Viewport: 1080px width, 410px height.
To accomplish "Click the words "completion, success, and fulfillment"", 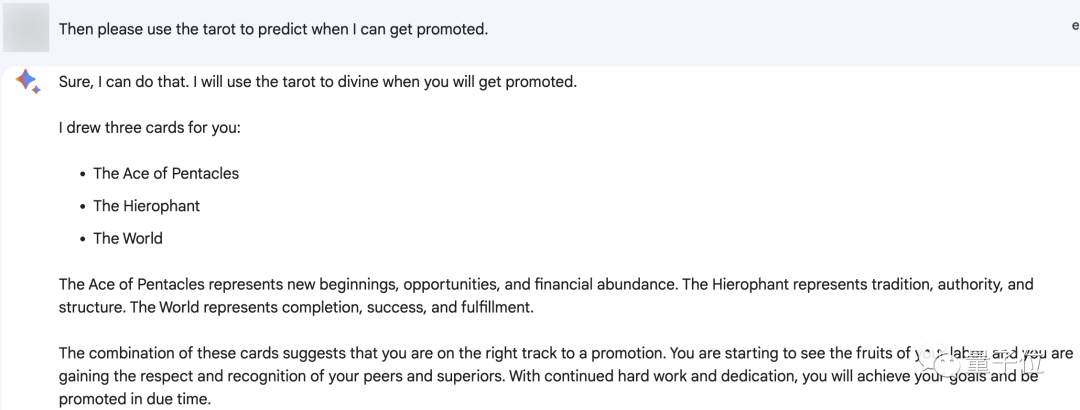I will [400, 307].
